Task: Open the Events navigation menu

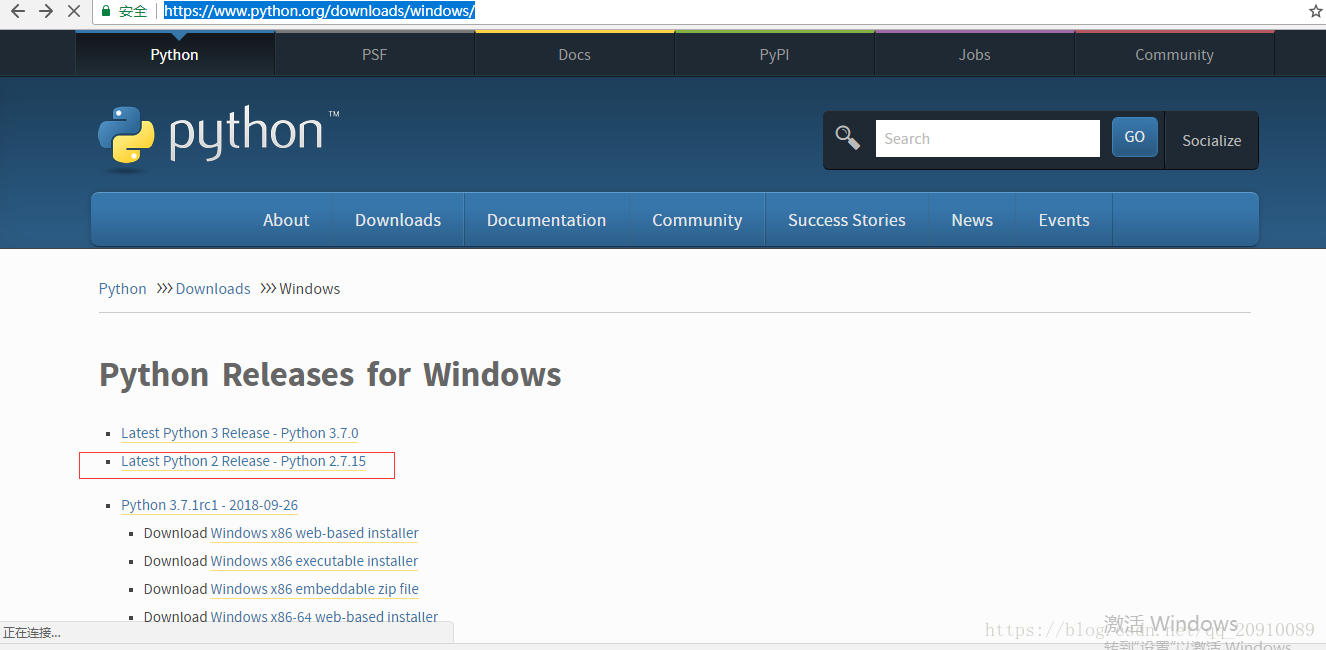Action: coord(1064,220)
